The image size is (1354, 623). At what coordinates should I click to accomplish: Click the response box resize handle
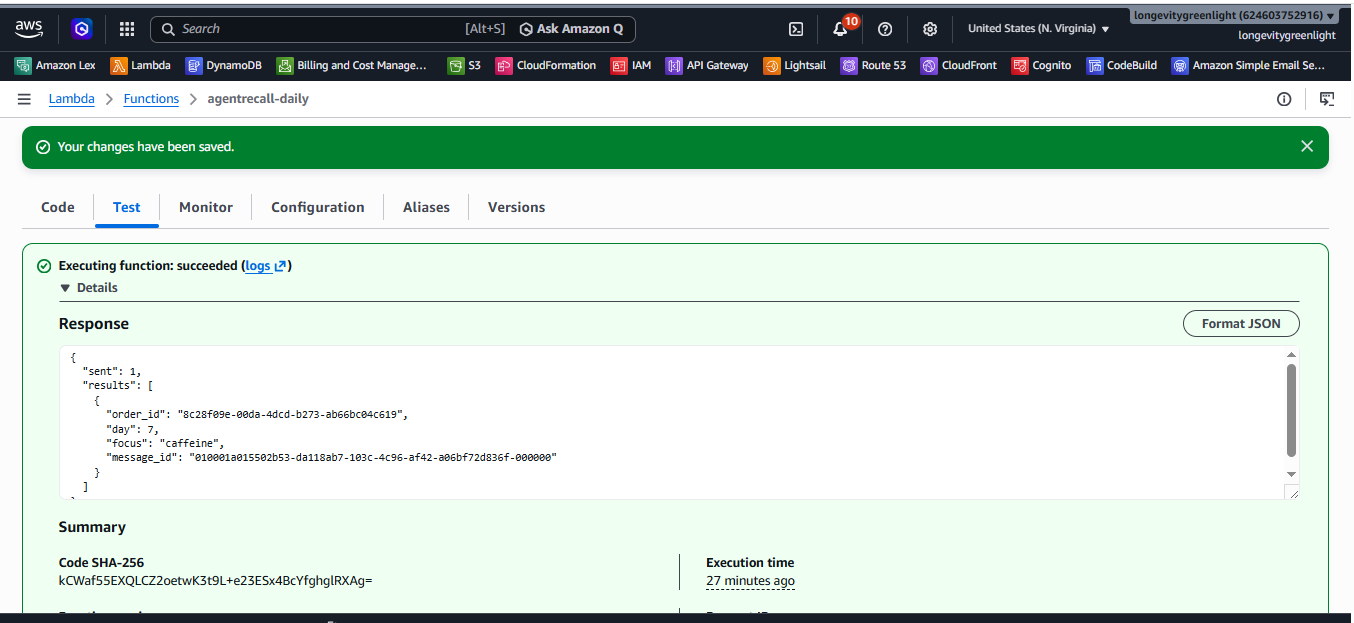click(1293, 492)
